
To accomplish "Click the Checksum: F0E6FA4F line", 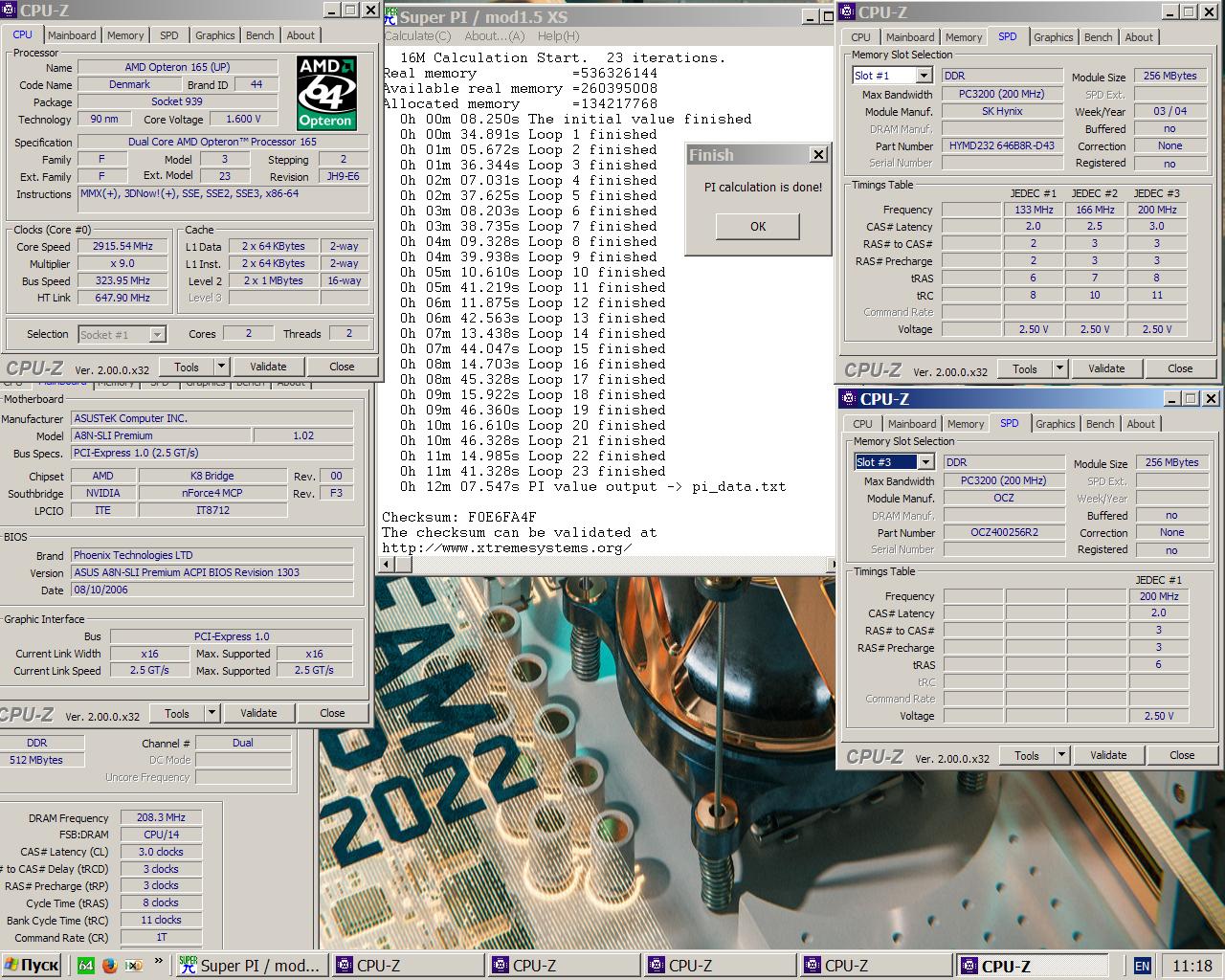I will pyautogui.click(x=458, y=517).
